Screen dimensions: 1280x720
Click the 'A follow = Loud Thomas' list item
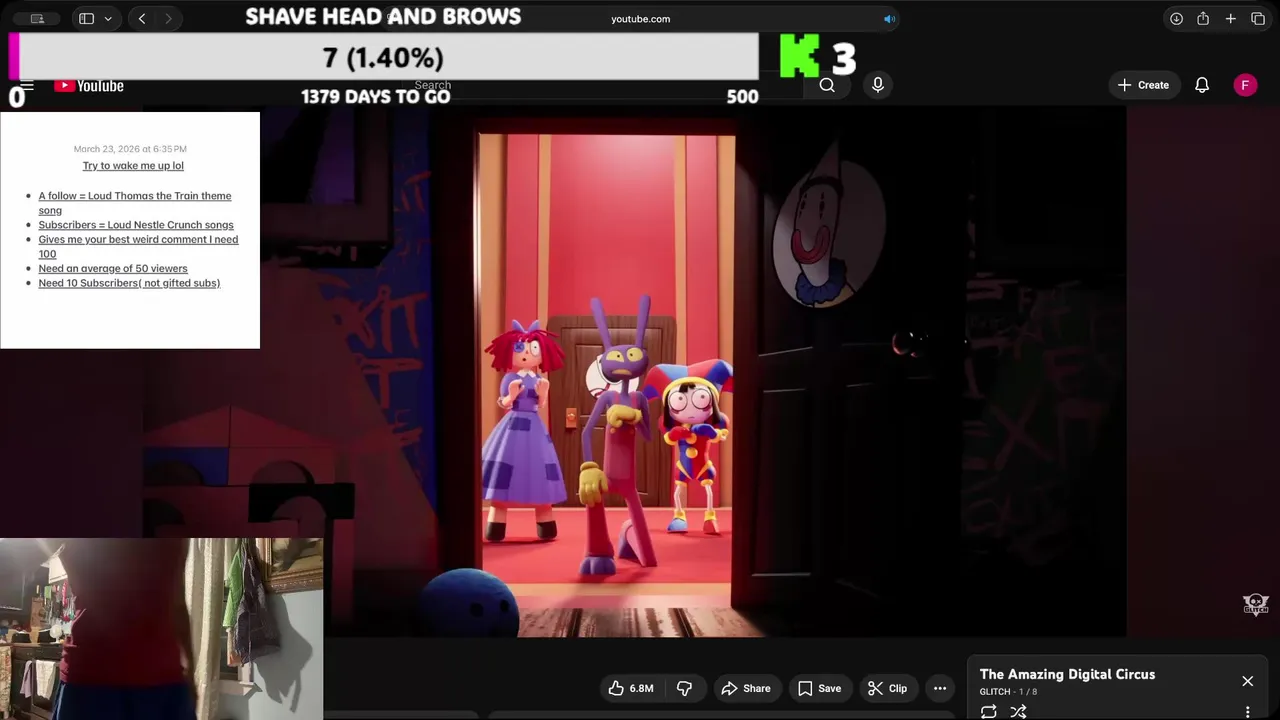pyautogui.click(x=135, y=203)
